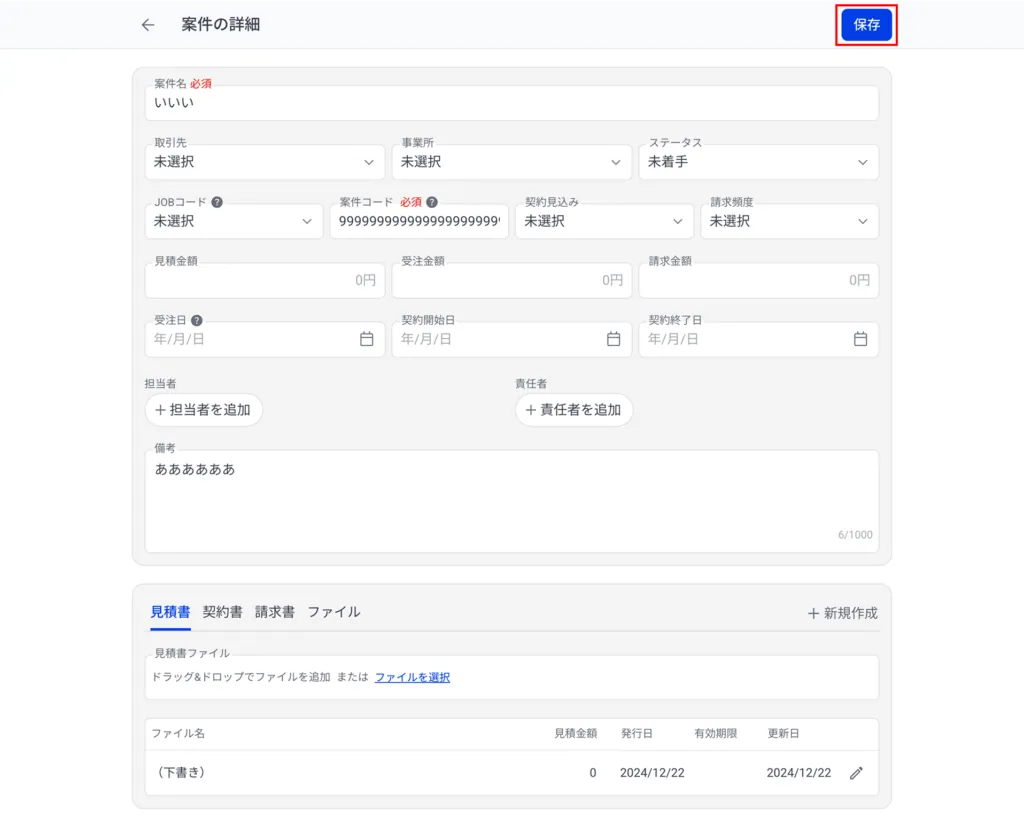This screenshot has height=825, width=1024.
Task: Switch to the 契約書 tab
Action: 223,612
